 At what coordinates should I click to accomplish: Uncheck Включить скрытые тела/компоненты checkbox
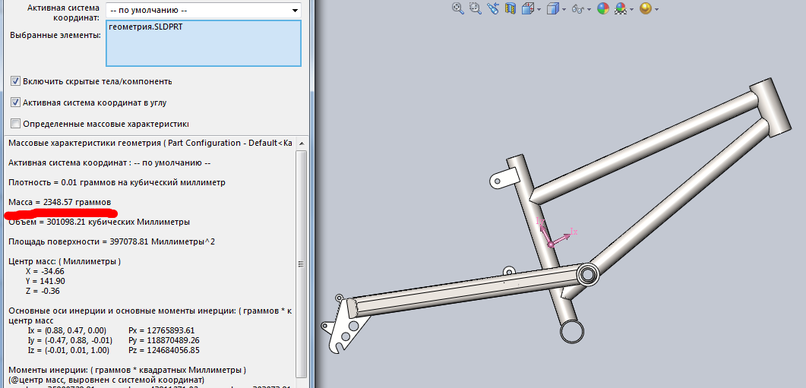tap(16, 81)
